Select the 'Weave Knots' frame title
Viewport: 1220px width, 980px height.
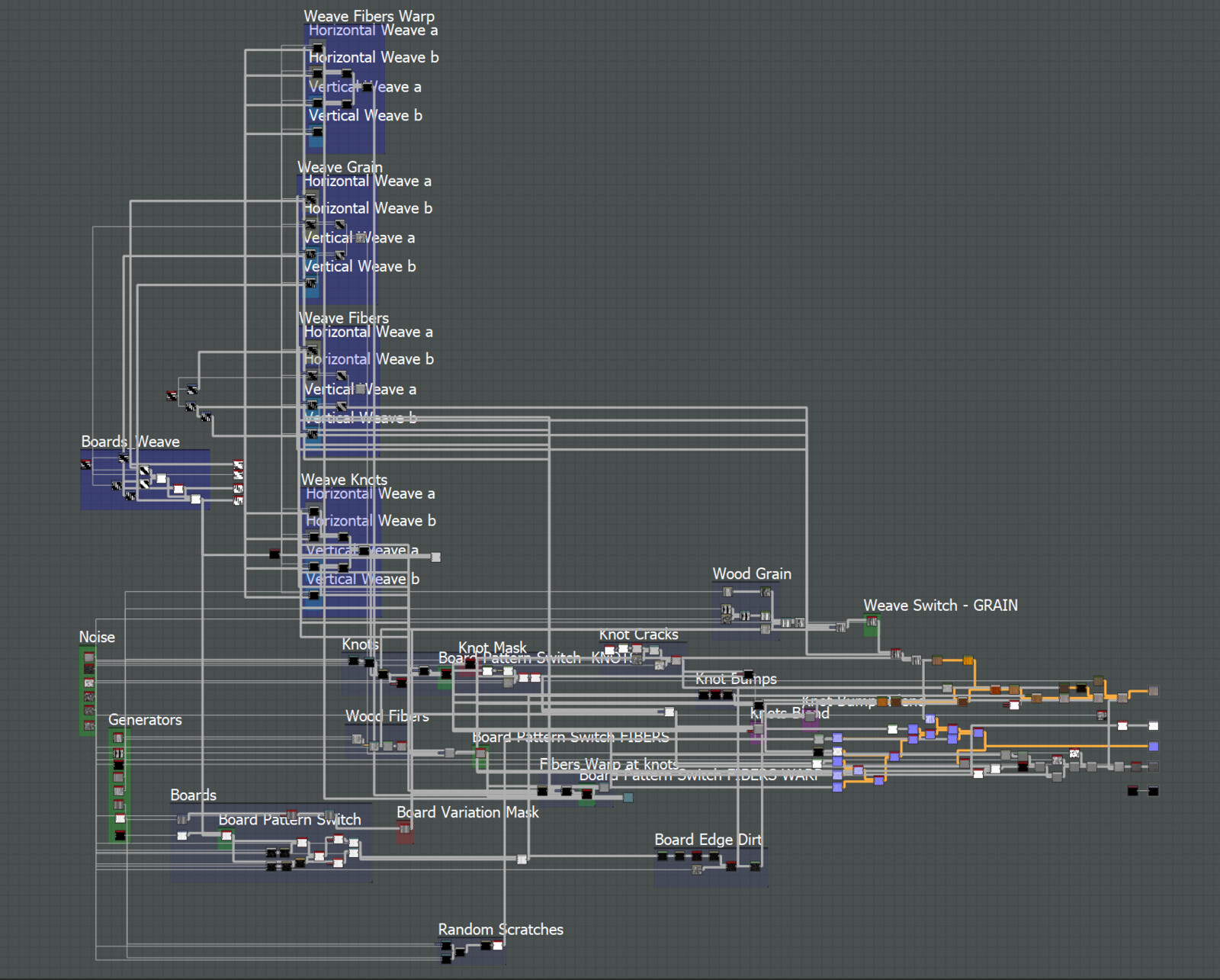344,480
